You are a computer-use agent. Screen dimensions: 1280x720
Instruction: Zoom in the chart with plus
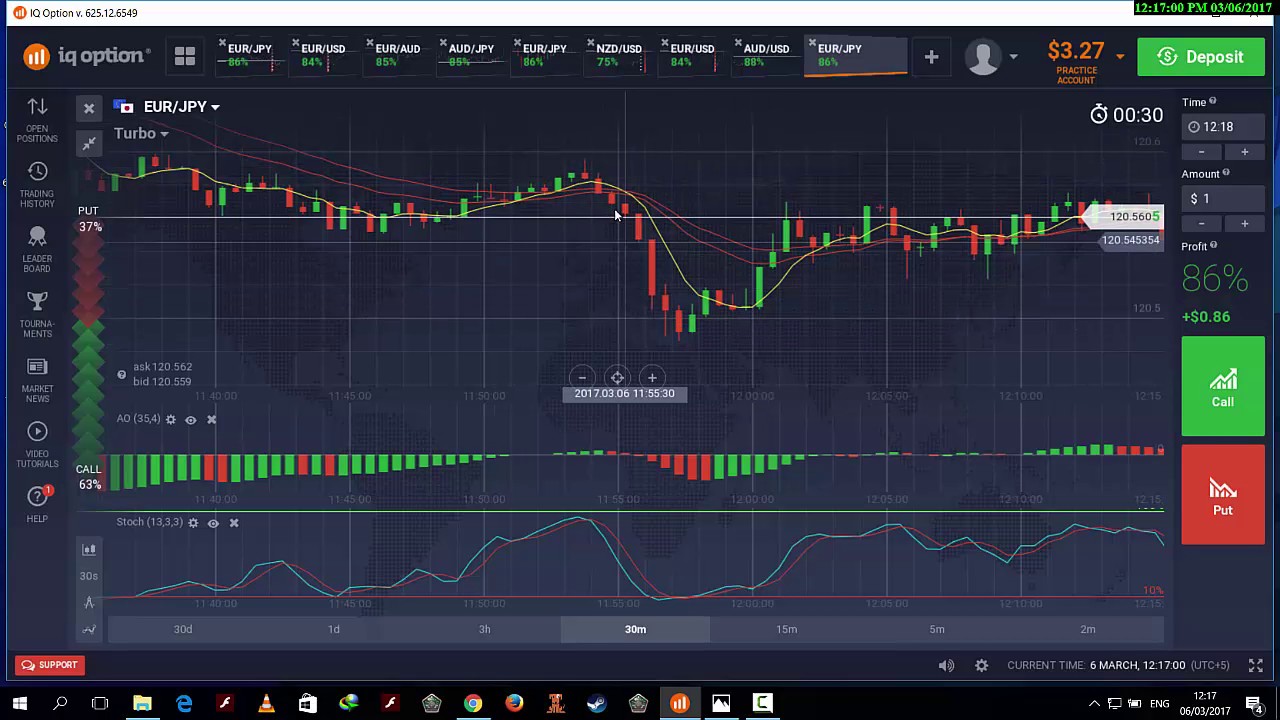pyautogui.click(x=652, y=377)
